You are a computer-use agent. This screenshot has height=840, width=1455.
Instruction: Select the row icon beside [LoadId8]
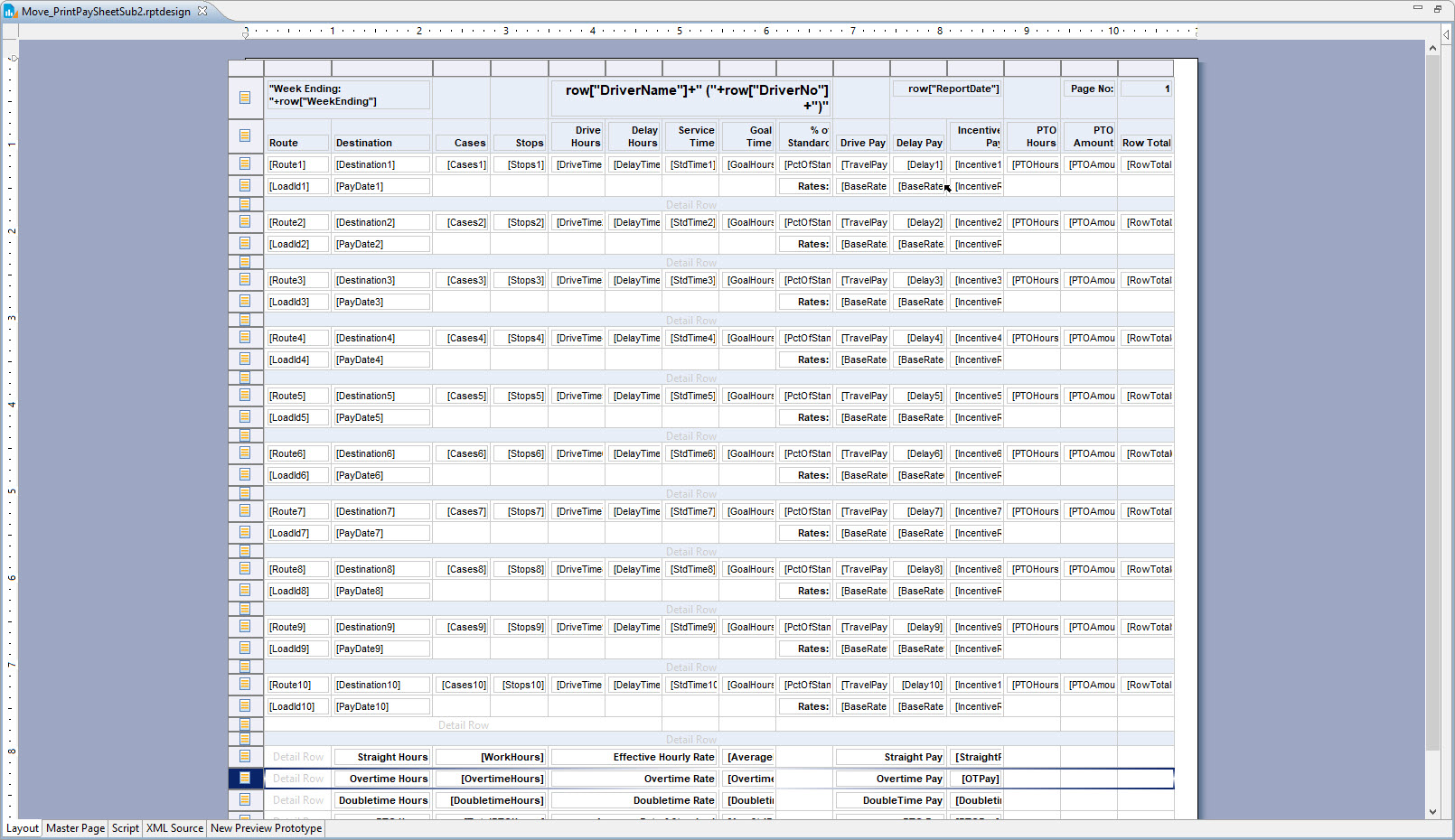(245, 590)
